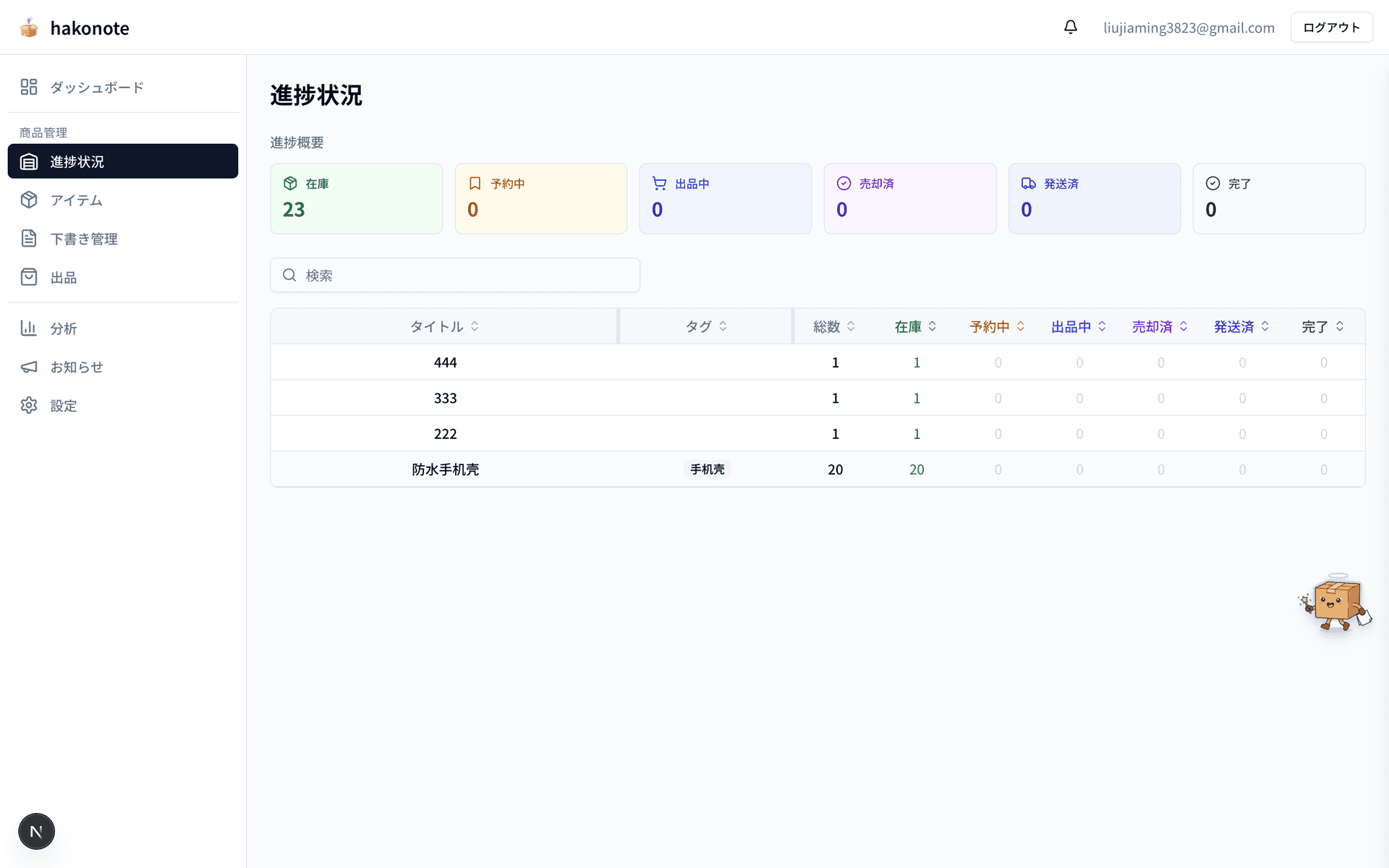The width and height of the screenshot is (1389, 868).
Task: Click the liujiaming3823@gmail.com account link
Action: pos(1189,27)
